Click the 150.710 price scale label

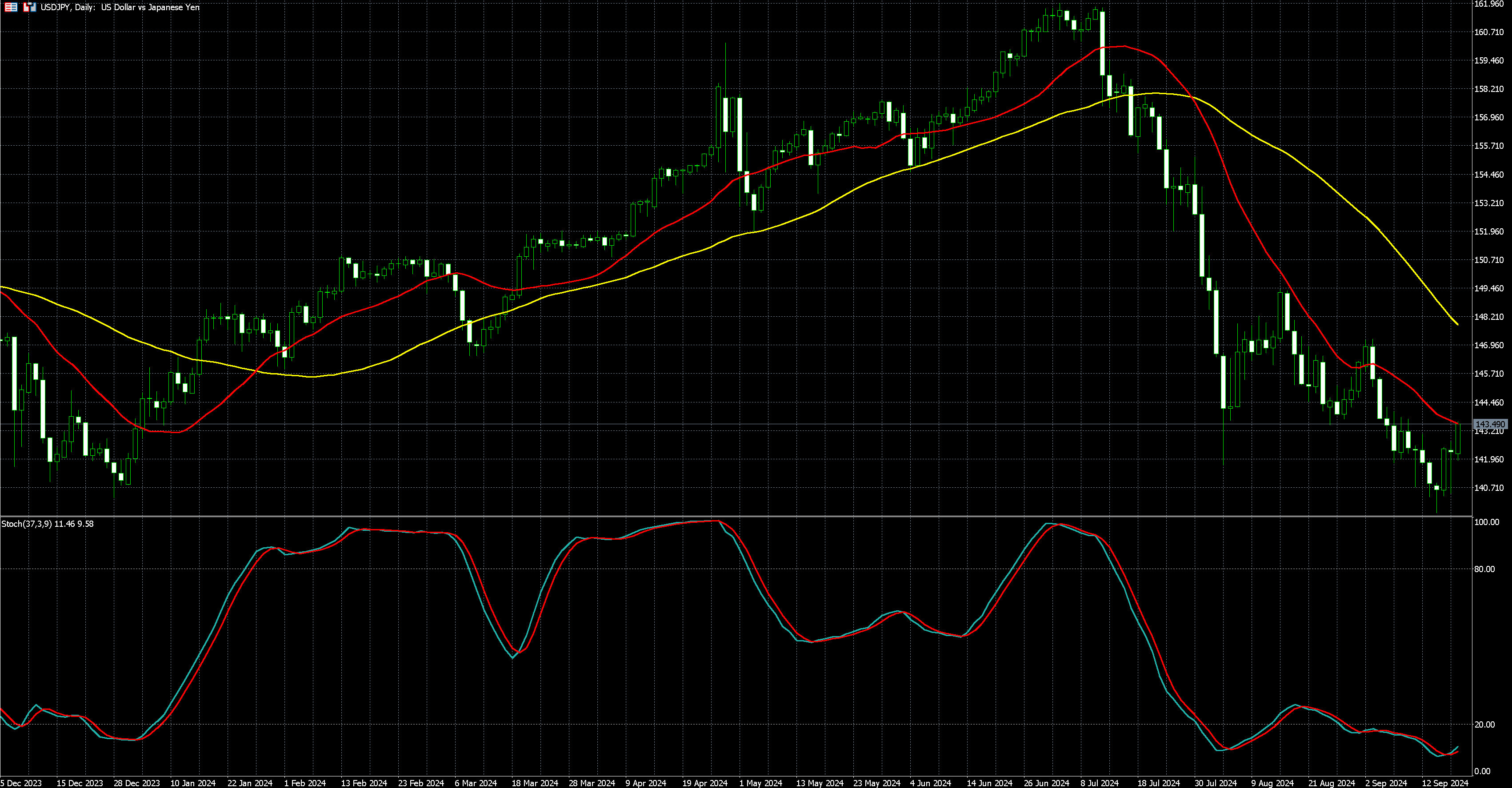1489,260
